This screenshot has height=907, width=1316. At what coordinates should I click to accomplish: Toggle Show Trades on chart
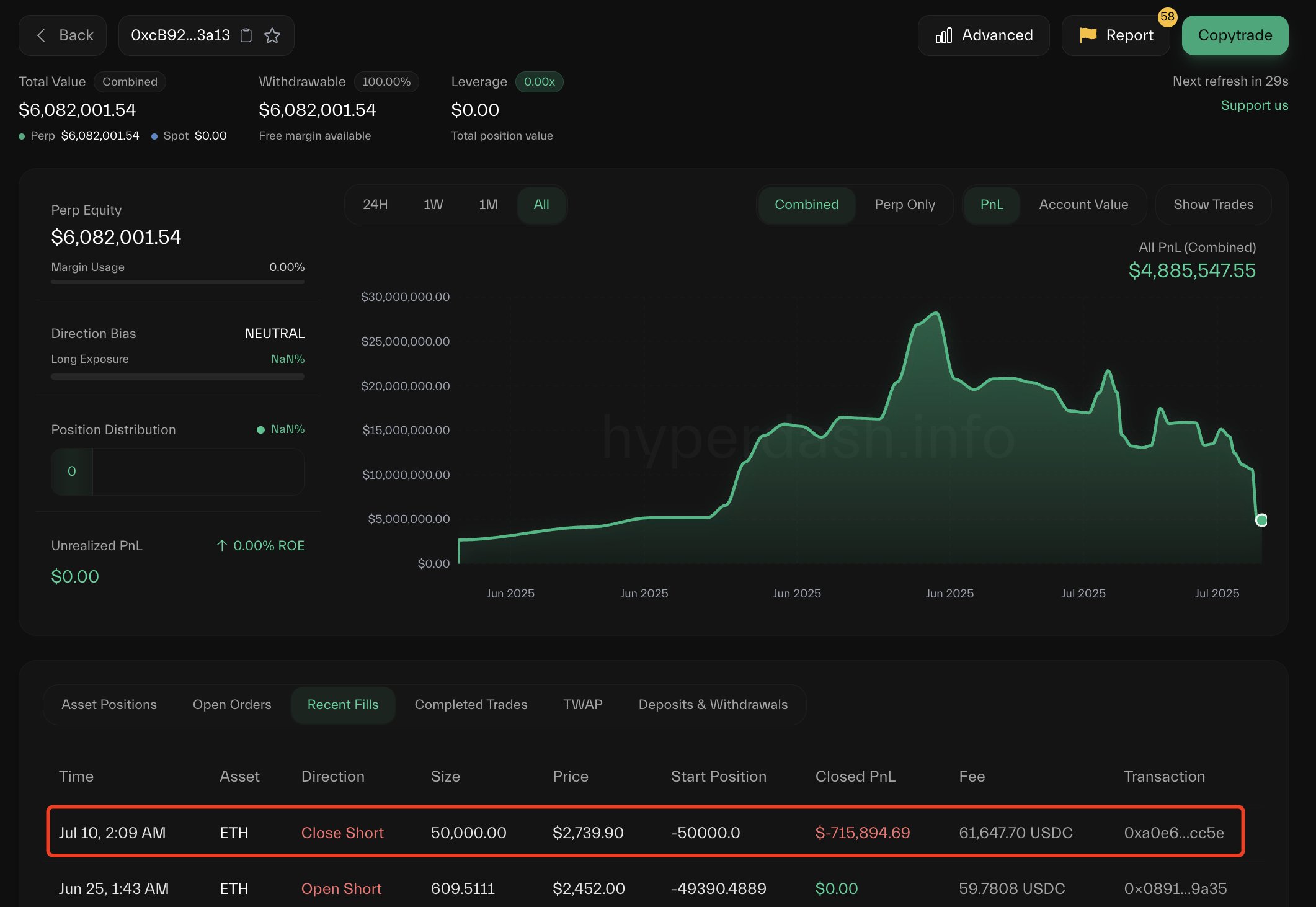1213,205
